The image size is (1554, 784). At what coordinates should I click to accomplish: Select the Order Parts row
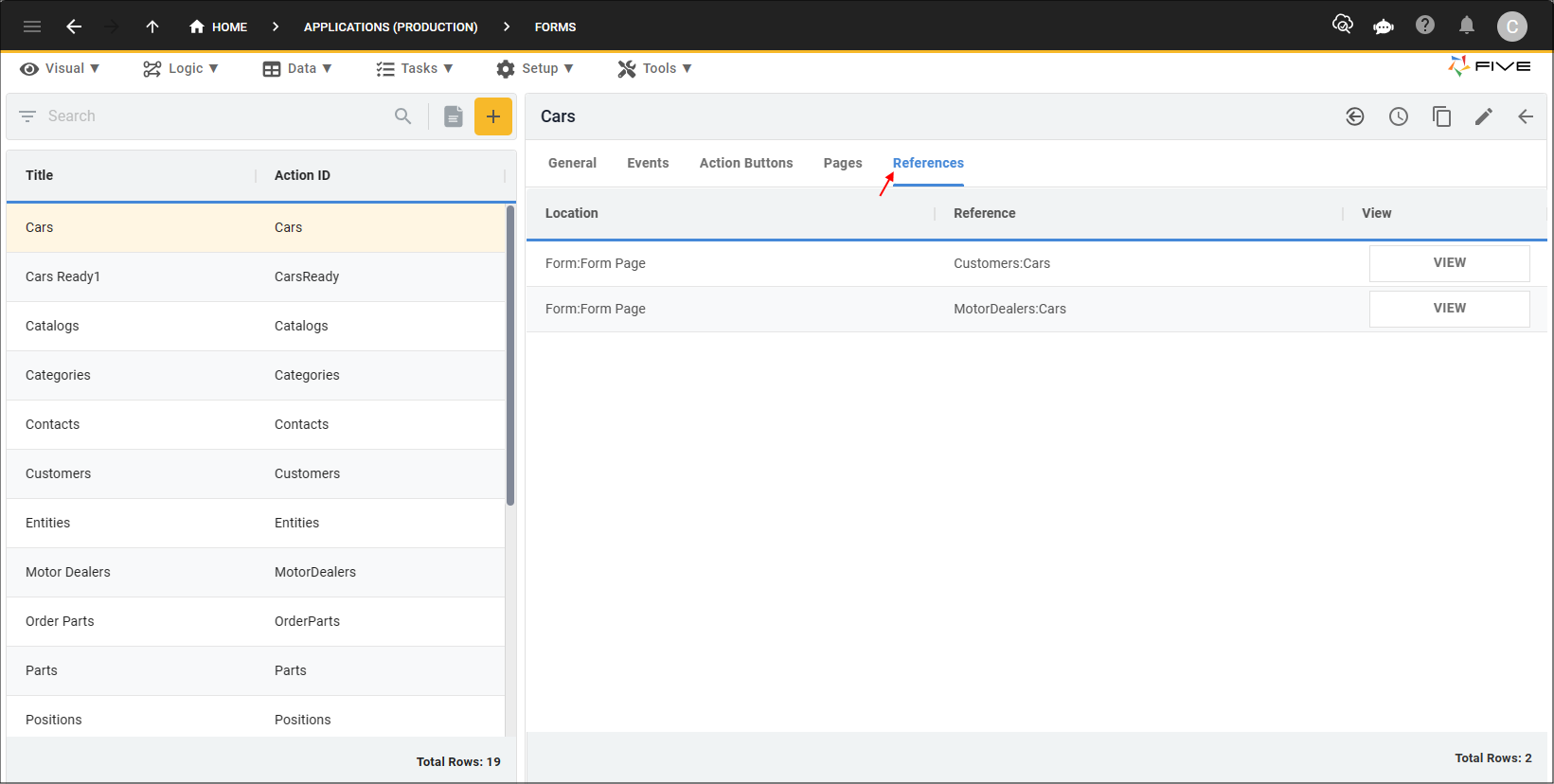tap(256, 621)
